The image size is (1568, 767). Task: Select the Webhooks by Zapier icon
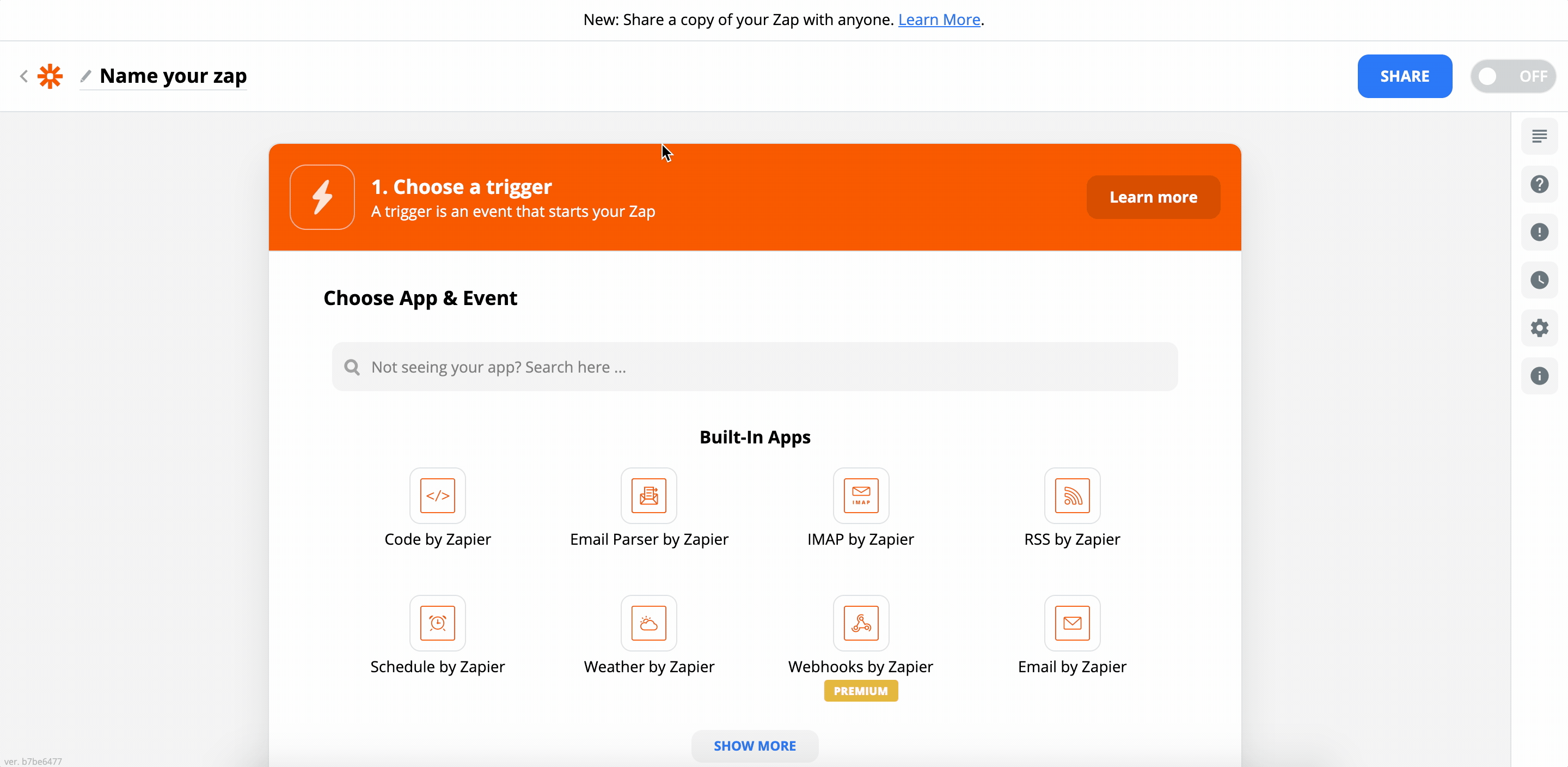(x=861, y=623)
